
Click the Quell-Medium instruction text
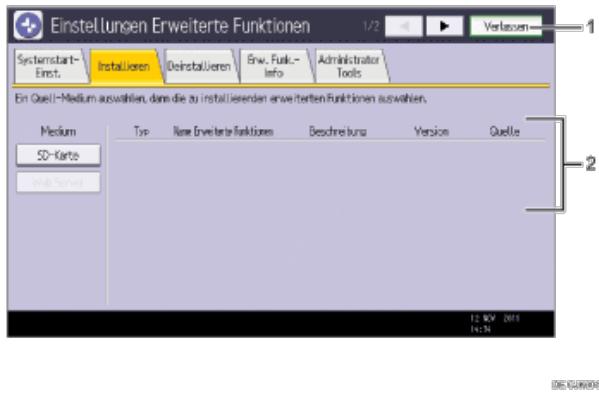pos(221,99)
